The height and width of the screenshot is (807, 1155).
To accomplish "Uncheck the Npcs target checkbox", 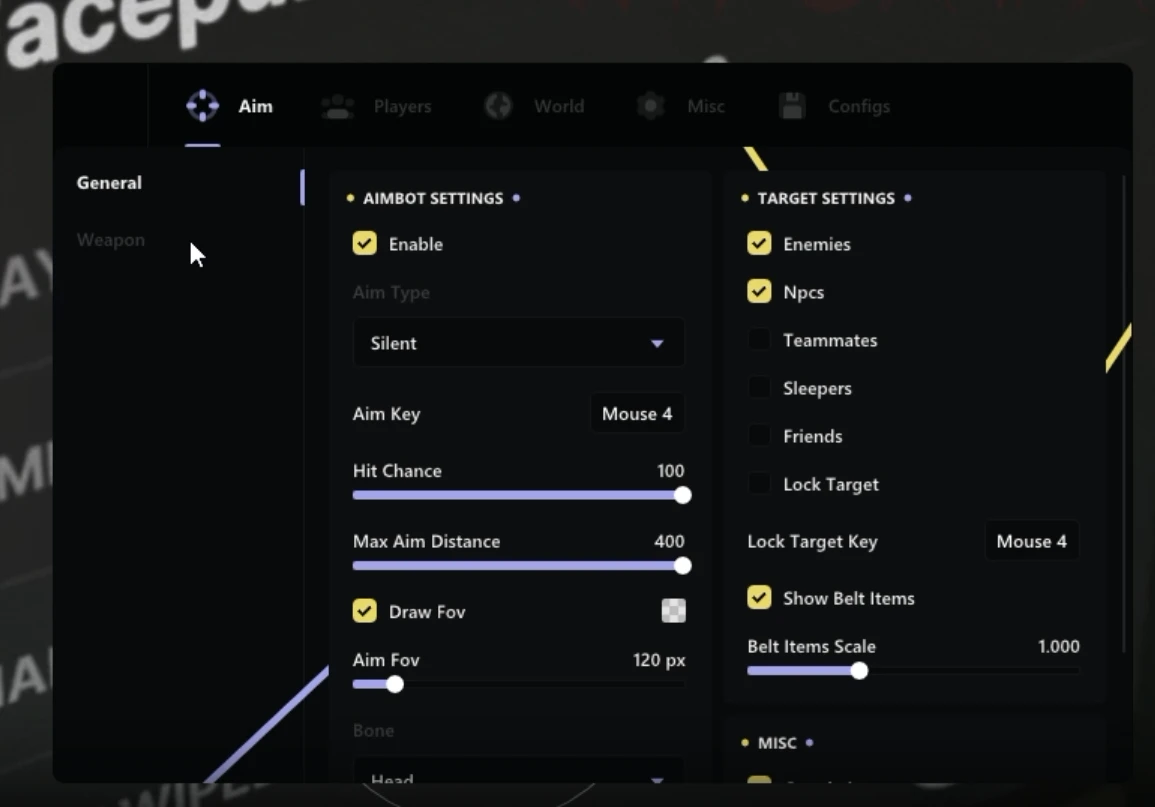I will tap(759, 292).
